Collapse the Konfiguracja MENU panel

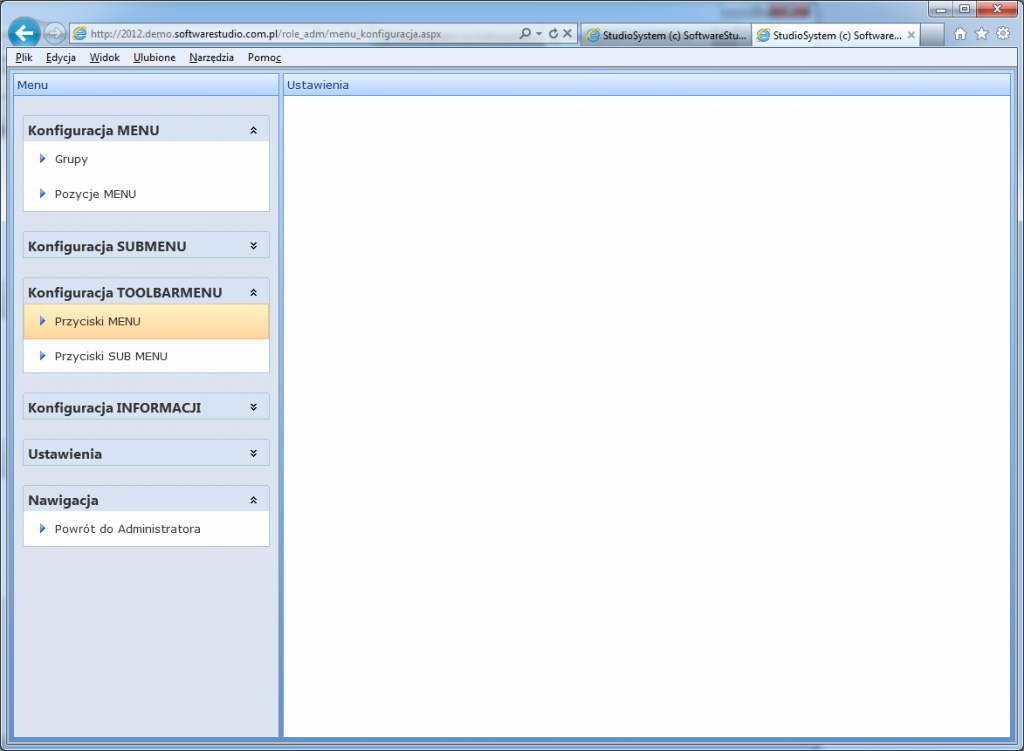(x=253, y=130)
